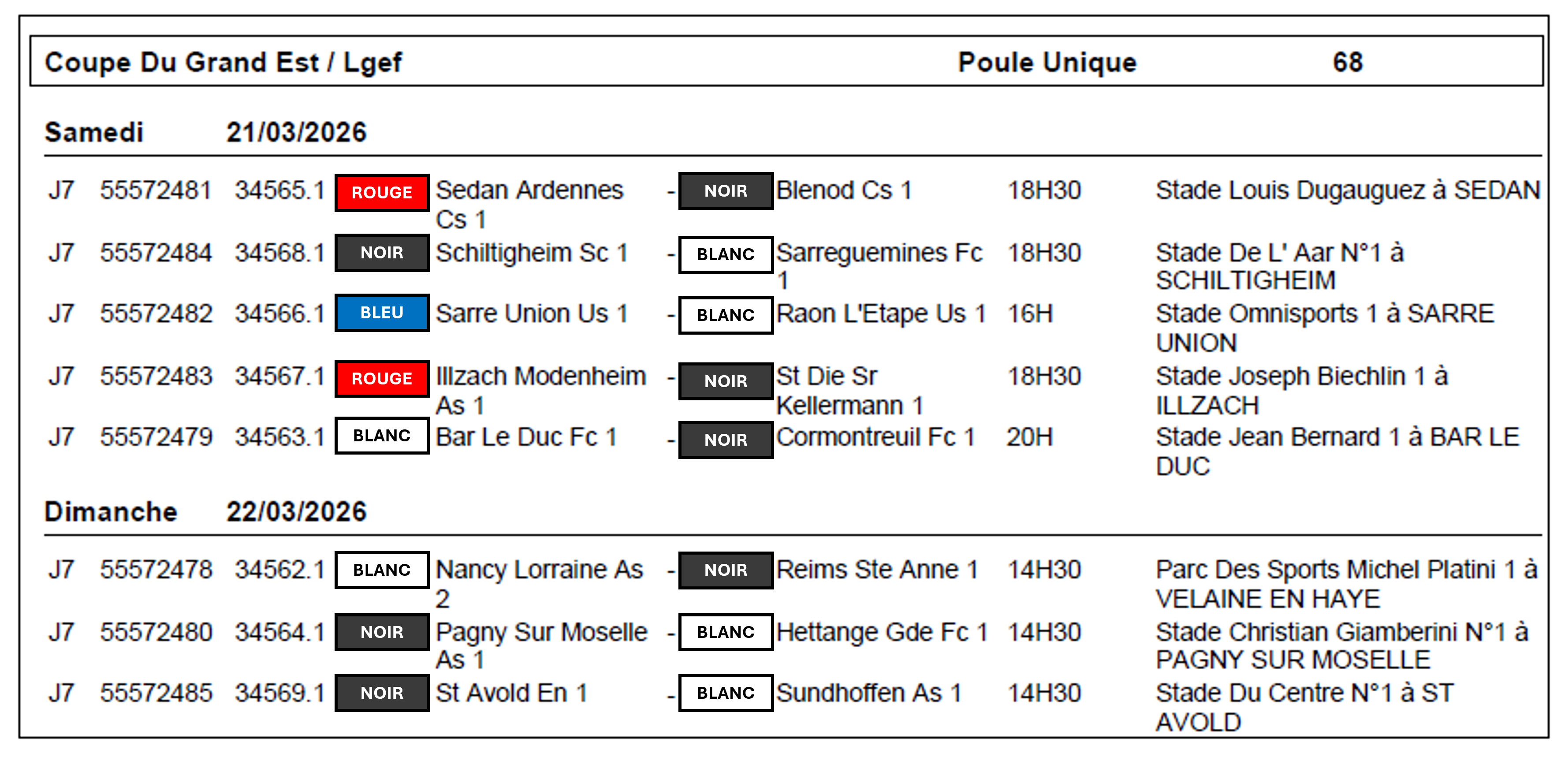The width and height of the screenshot is (1568, 757).
Task: Click the Coupe Du Grand Est / Lgef title
Action: pos(223,62)
